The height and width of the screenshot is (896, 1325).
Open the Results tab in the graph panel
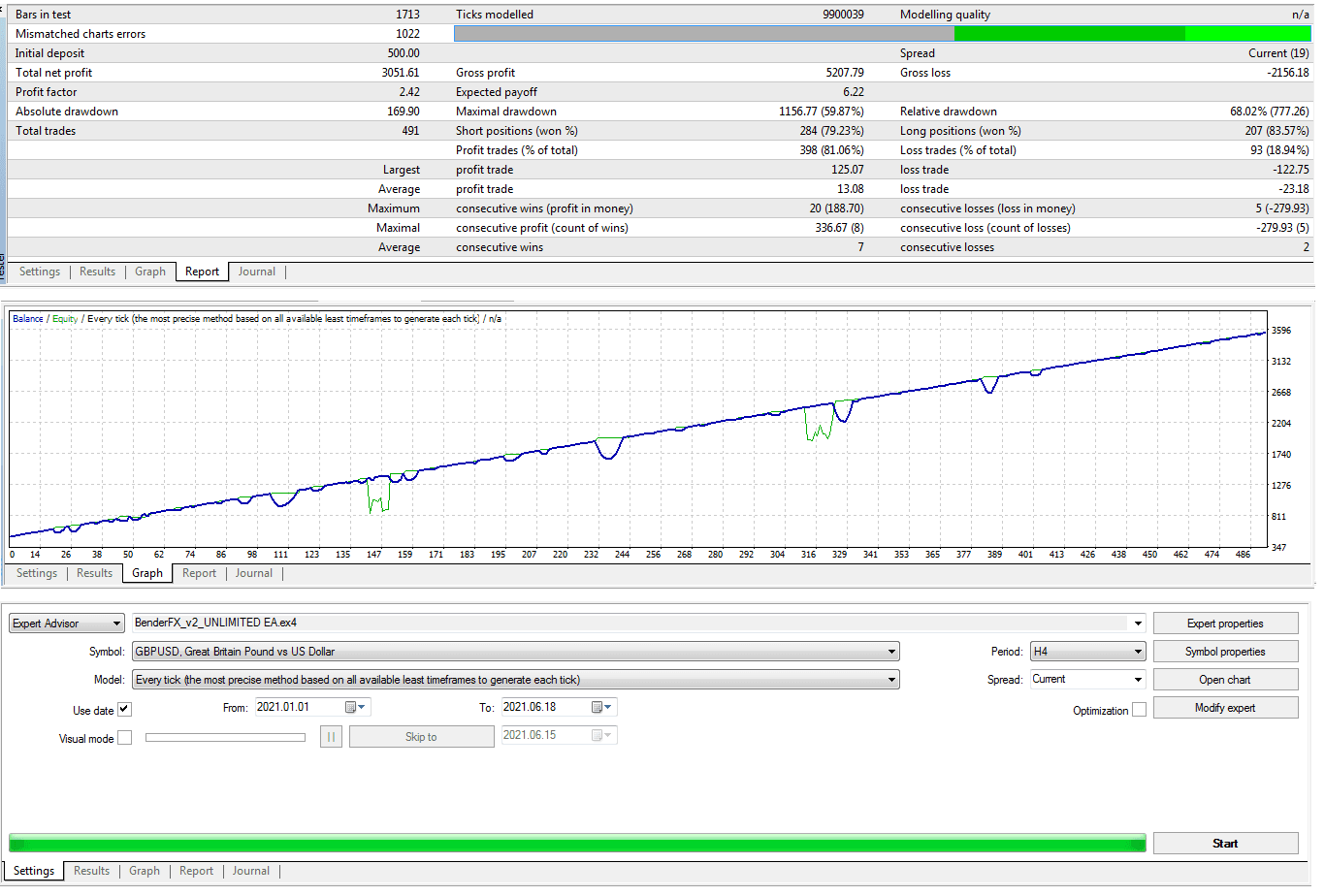pos(94,573)
